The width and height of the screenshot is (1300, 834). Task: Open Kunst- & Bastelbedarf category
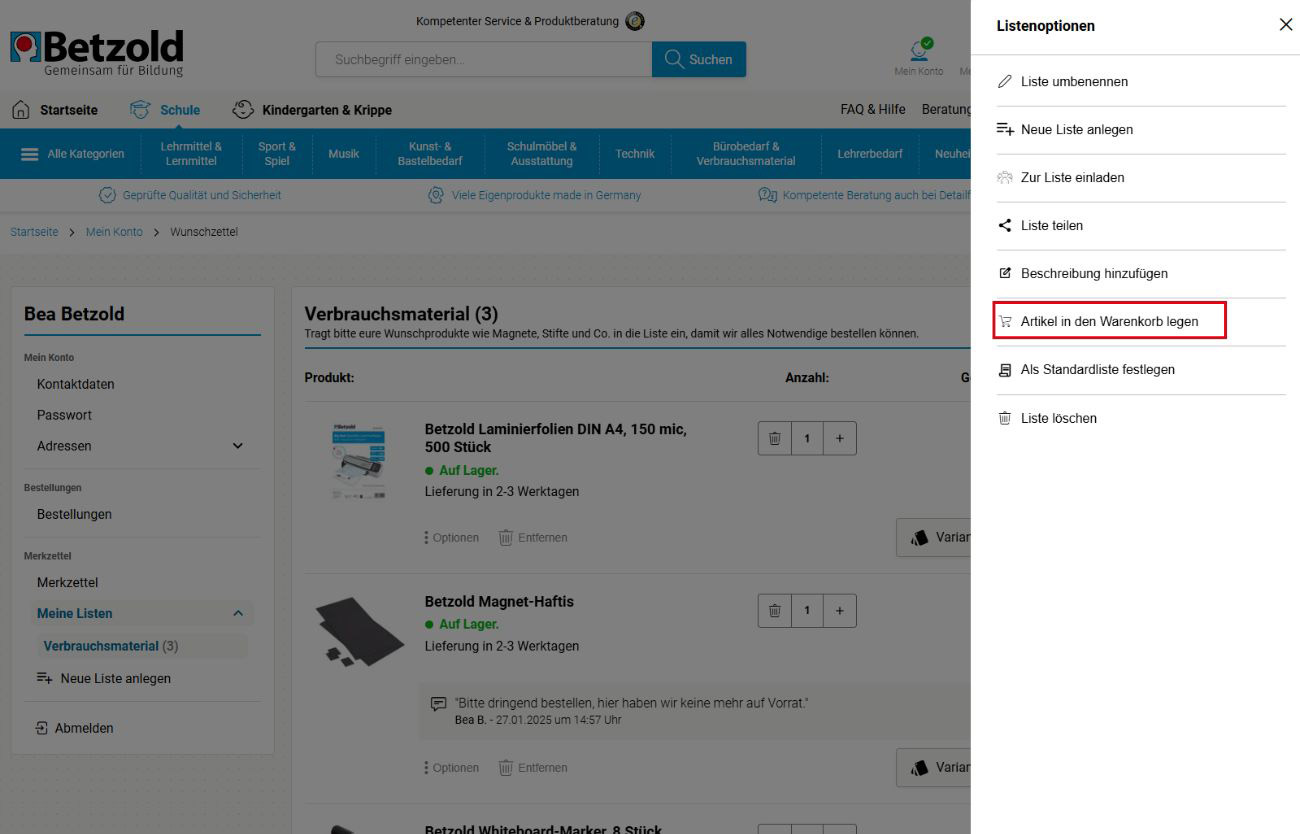[x=430, y=154]
